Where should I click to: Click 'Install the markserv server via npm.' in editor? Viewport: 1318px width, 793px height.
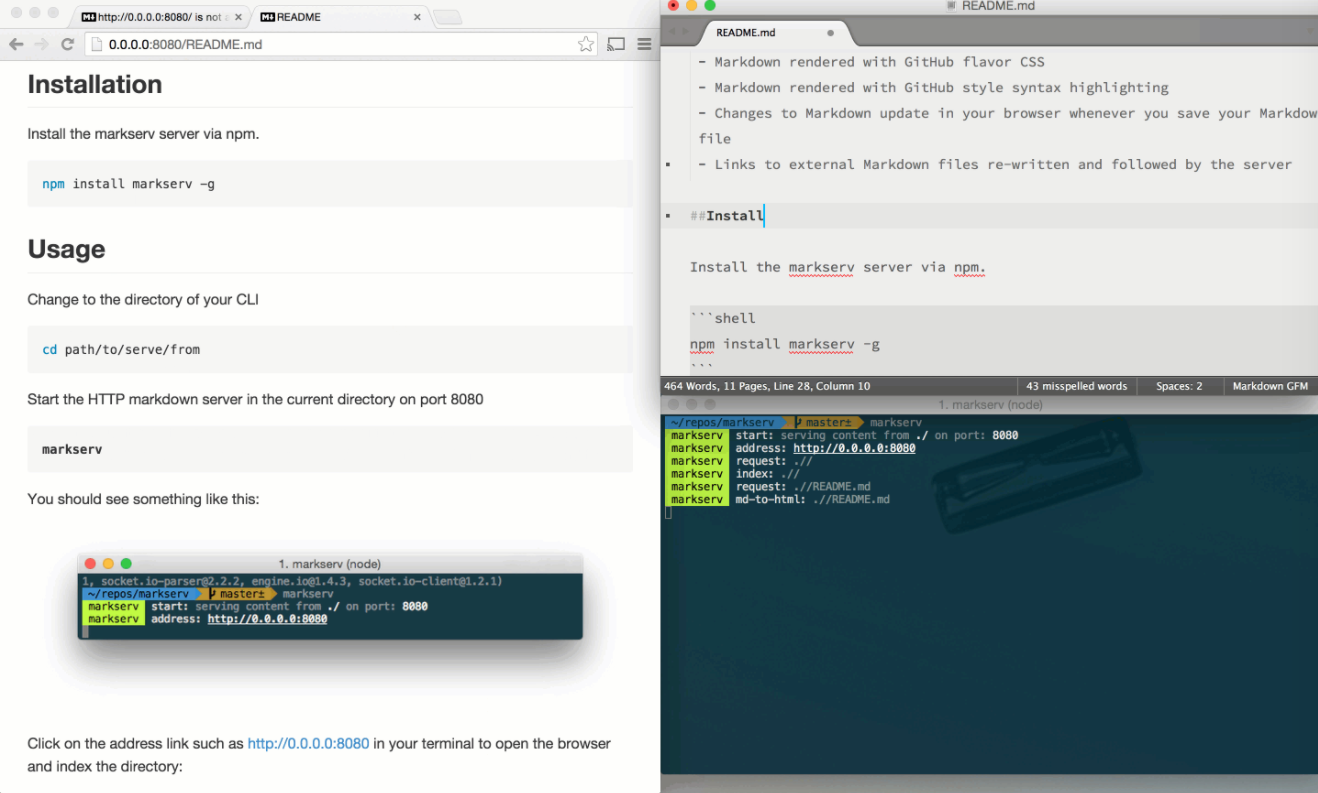838,267
